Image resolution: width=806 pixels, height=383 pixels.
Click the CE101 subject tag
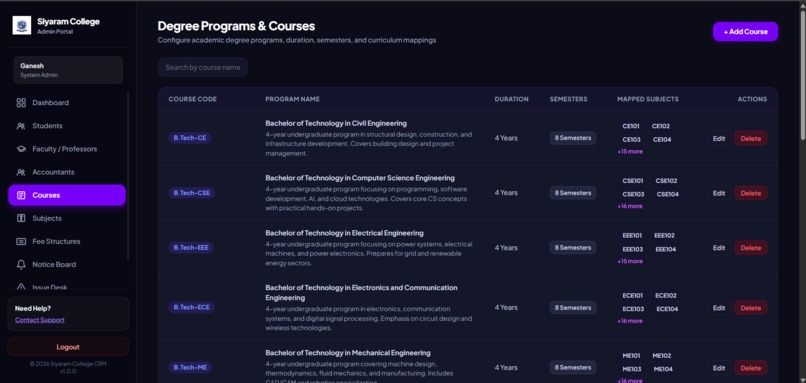[x=631, y=126]
